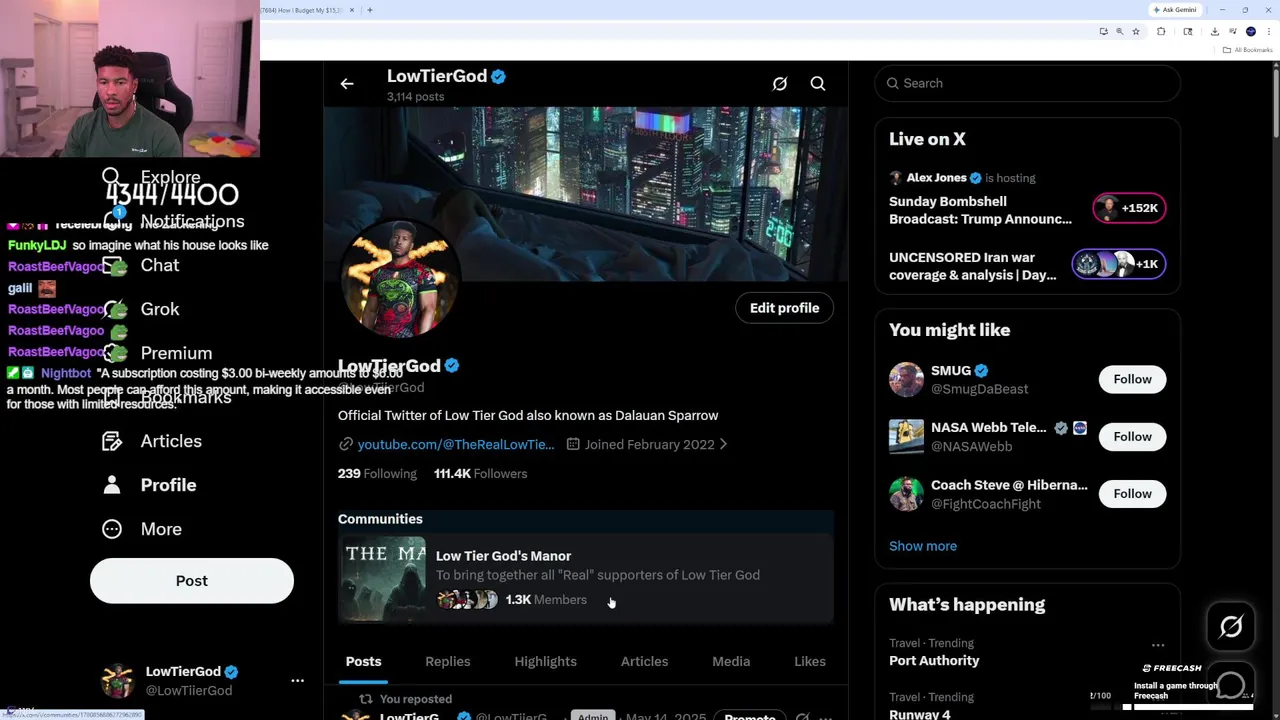Screen dimensions: 1280x720
Task: Open Notifications in the left sidebar
Action: pyautogui.click(x=173, y=221)
